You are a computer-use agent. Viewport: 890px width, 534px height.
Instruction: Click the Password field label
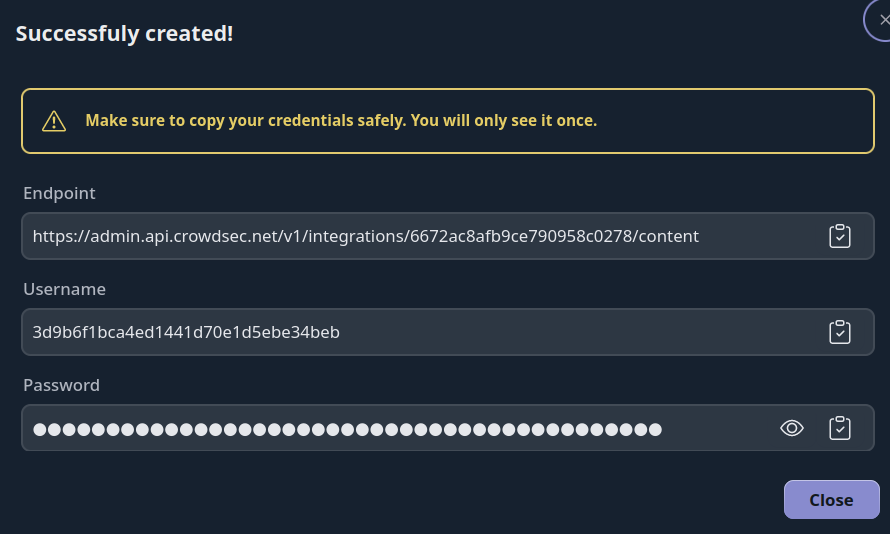click(x=61, y=385)
